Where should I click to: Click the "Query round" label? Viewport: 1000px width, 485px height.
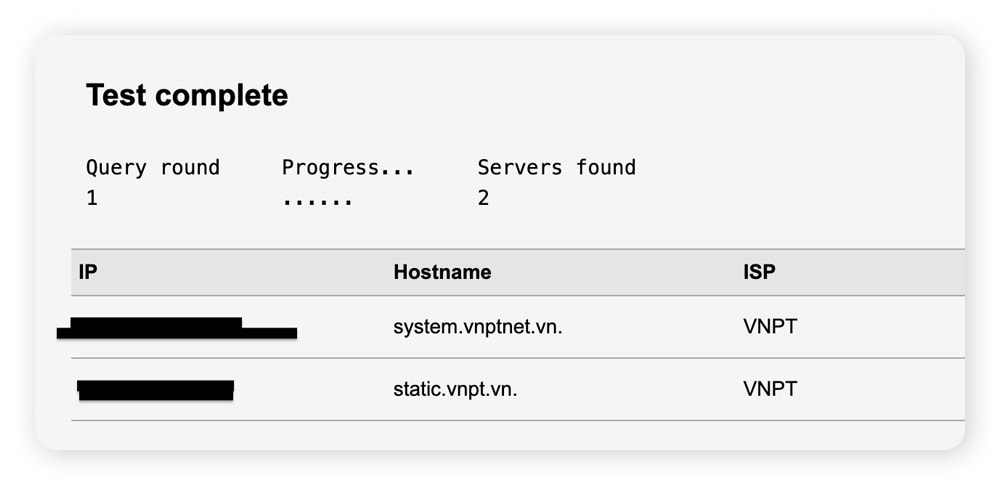coord(152,167)
